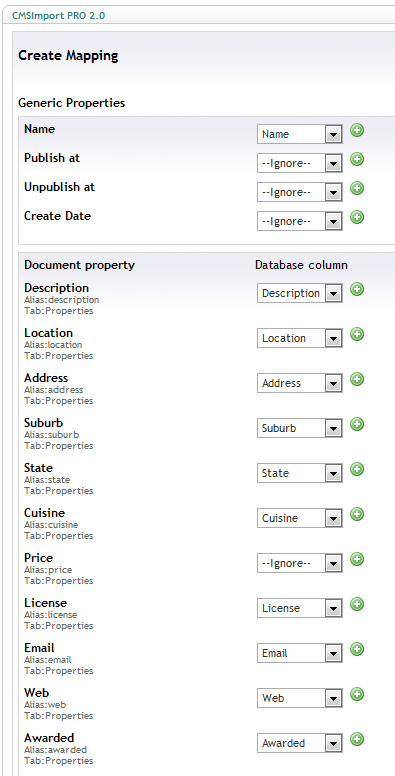Screen dimensions: 395x776
Task: Click the green plus icon for Publish at
Action: click(357, 159)
